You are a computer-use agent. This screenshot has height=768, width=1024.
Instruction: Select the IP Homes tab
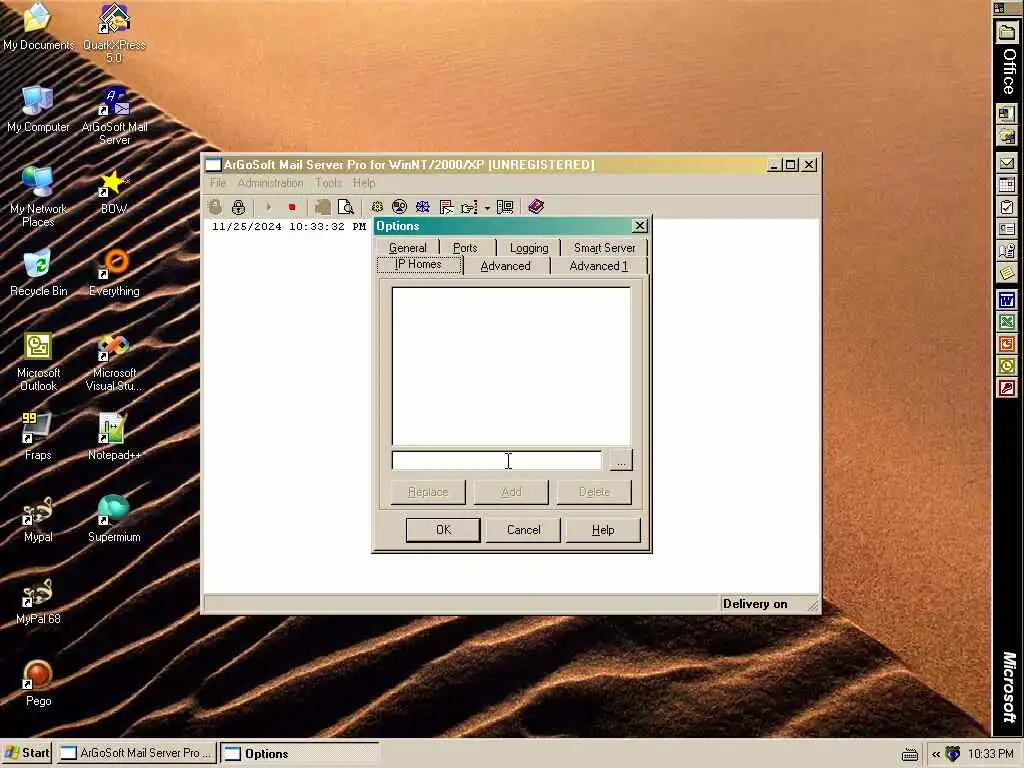(x=419, y=264)
